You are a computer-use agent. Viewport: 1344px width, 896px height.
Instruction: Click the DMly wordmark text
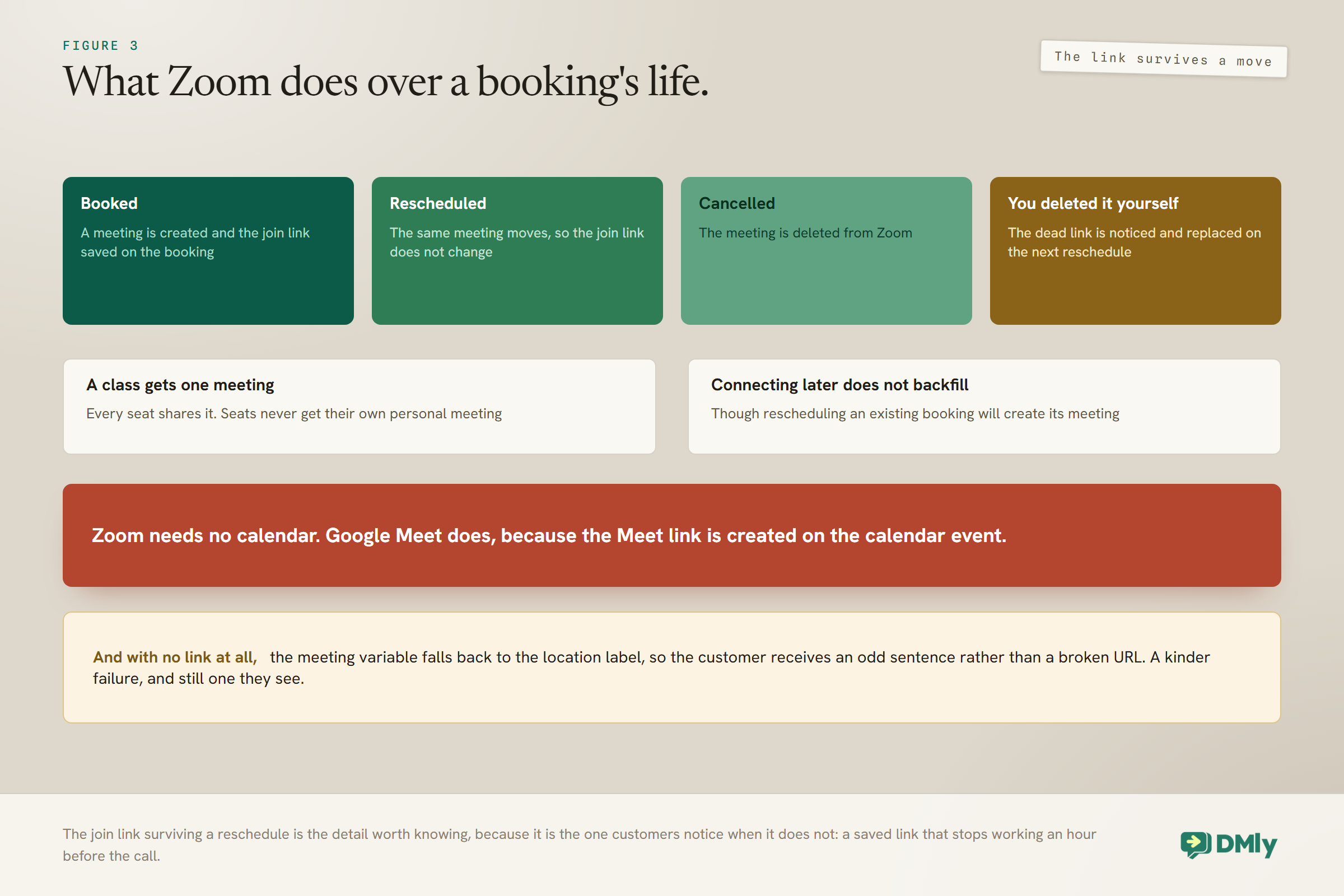click(x=1247, y=844)
